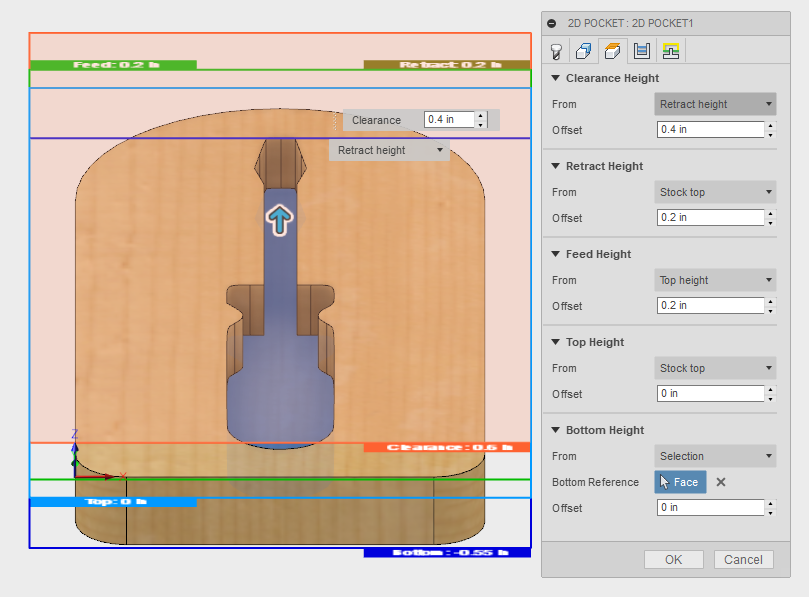Increase viewport Clearance value with up arrow

pos(481,116)
